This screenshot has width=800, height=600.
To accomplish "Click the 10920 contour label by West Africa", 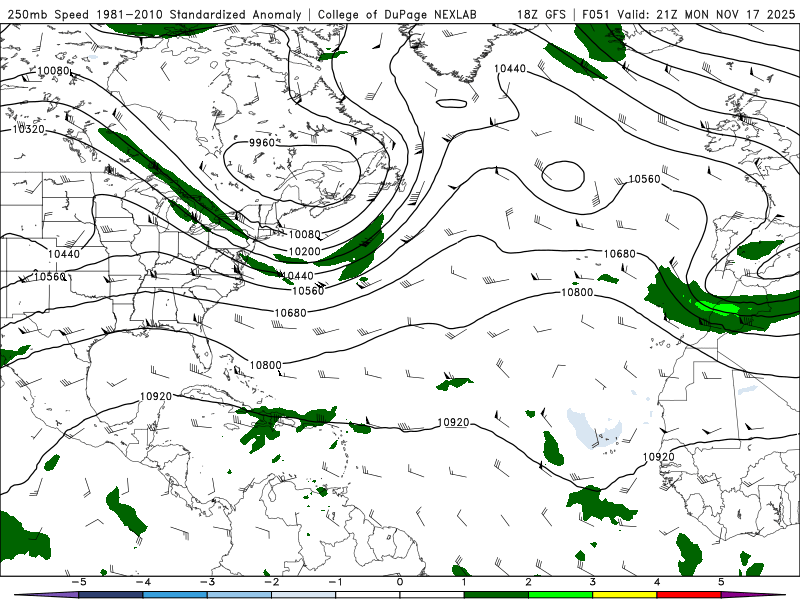I will coord(659,457).
